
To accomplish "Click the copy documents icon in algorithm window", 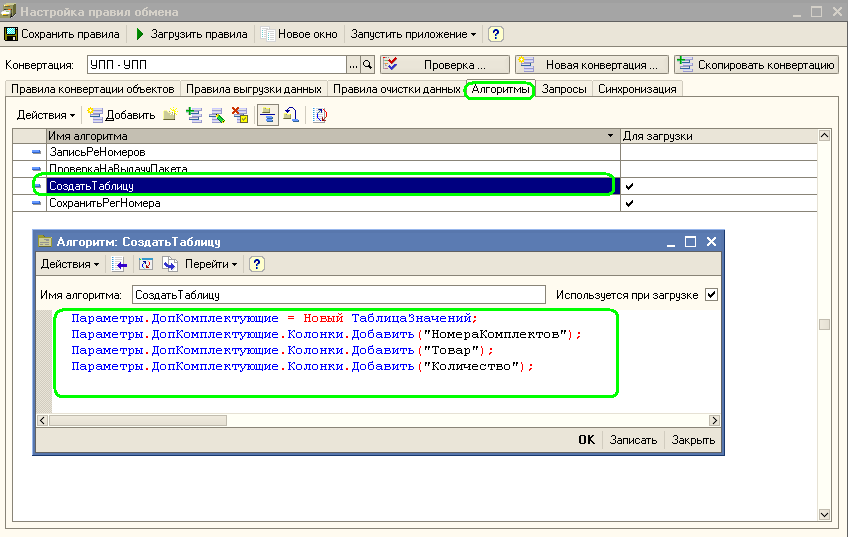I will pyautogui.click(x=170, y=264).
